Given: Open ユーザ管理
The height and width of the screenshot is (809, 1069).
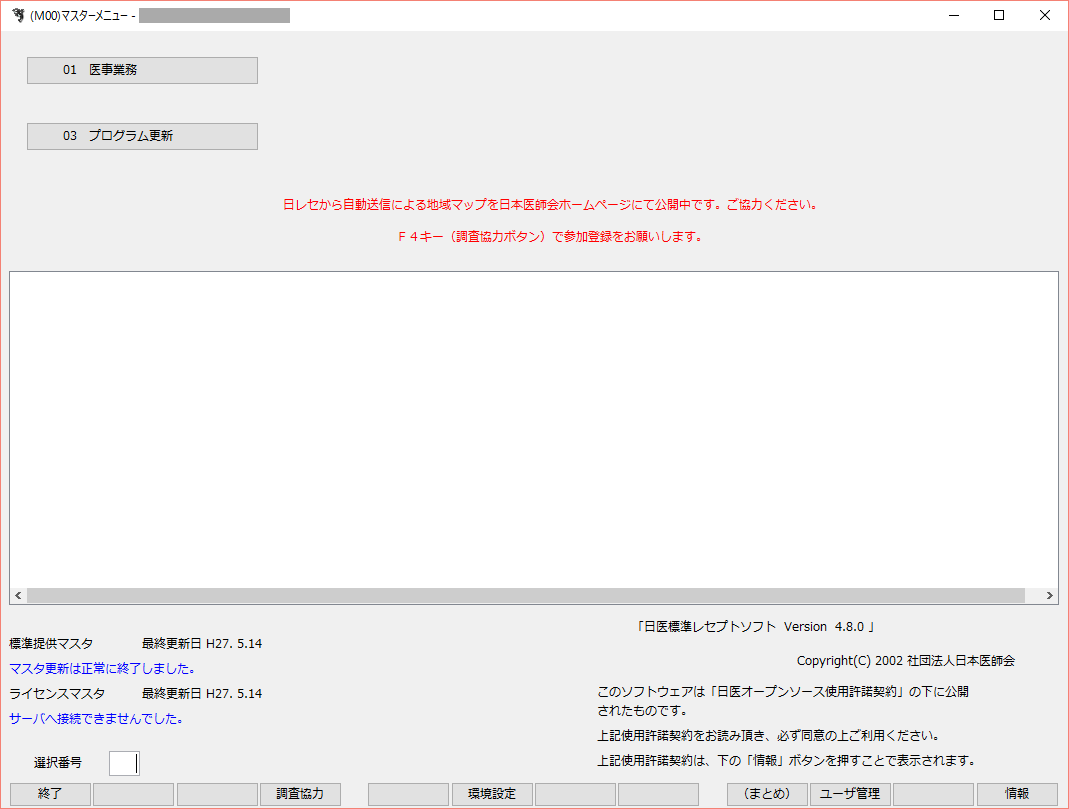Looking at the screenshot, I should click(850, 794).
